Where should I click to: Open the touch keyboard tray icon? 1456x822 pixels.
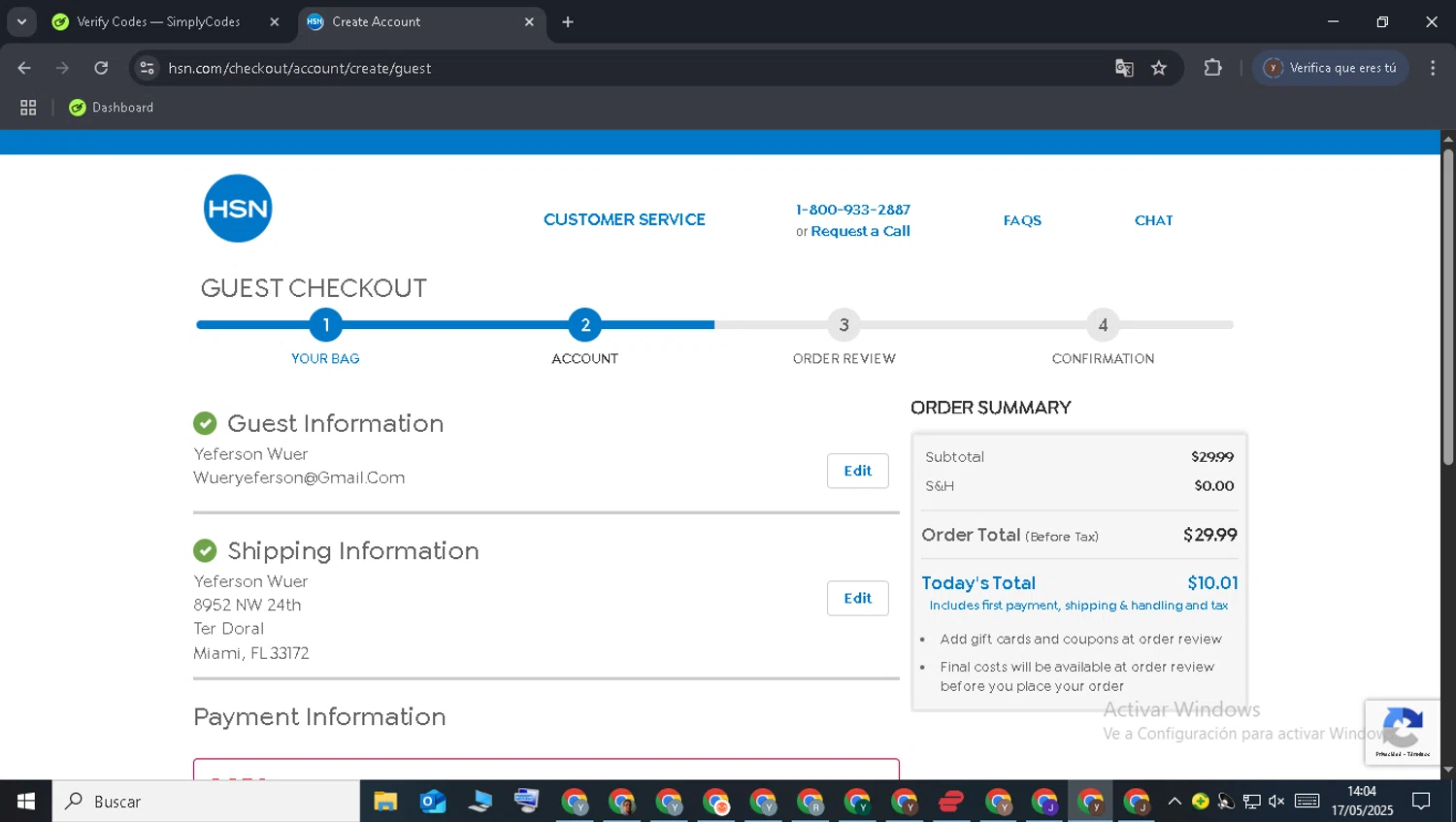point(1307,802)
